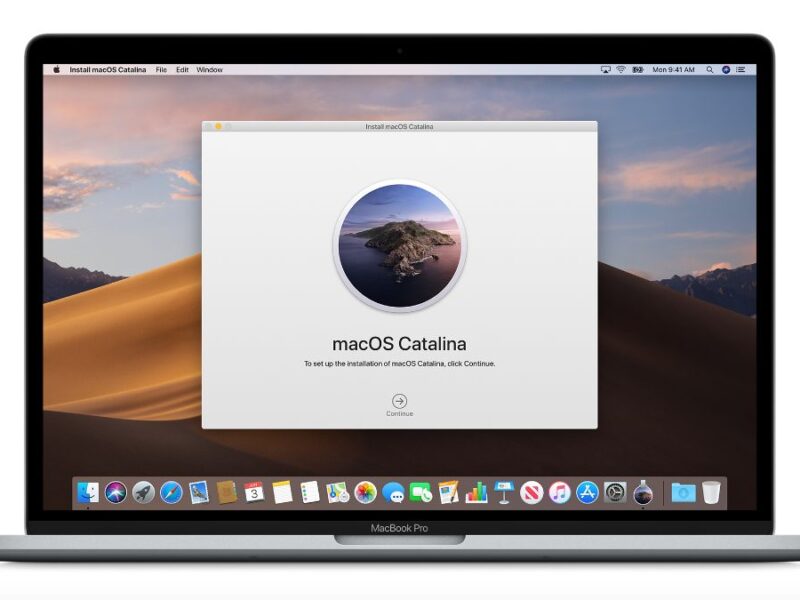Open Finder from the dock

(88, 493)
